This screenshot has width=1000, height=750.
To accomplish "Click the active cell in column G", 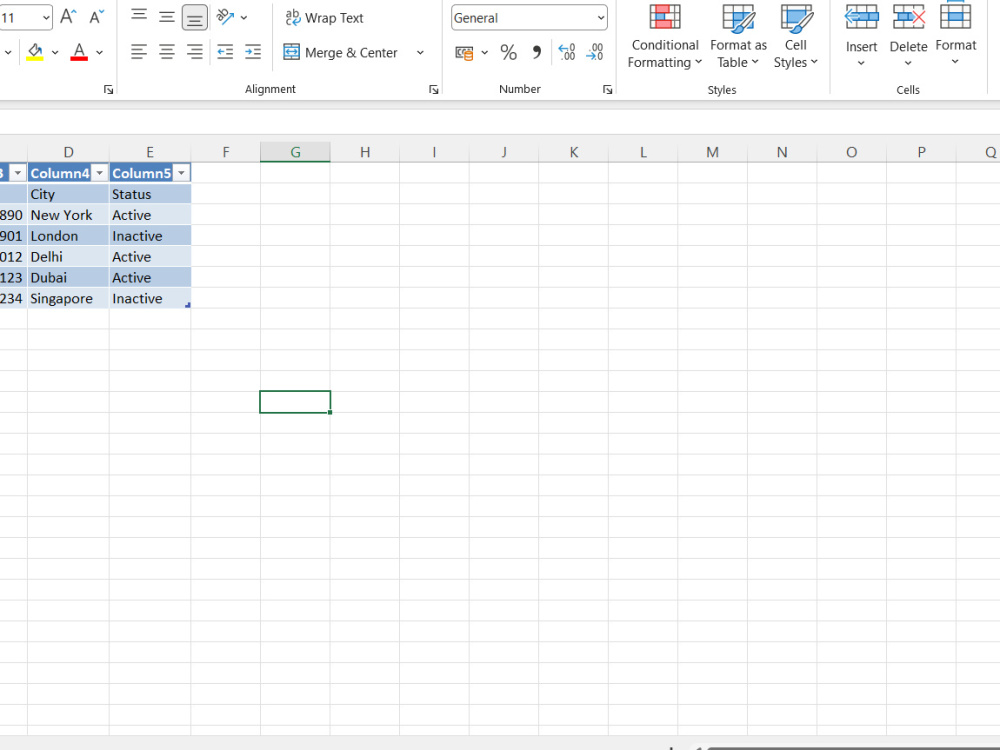I will coord(295,402).
